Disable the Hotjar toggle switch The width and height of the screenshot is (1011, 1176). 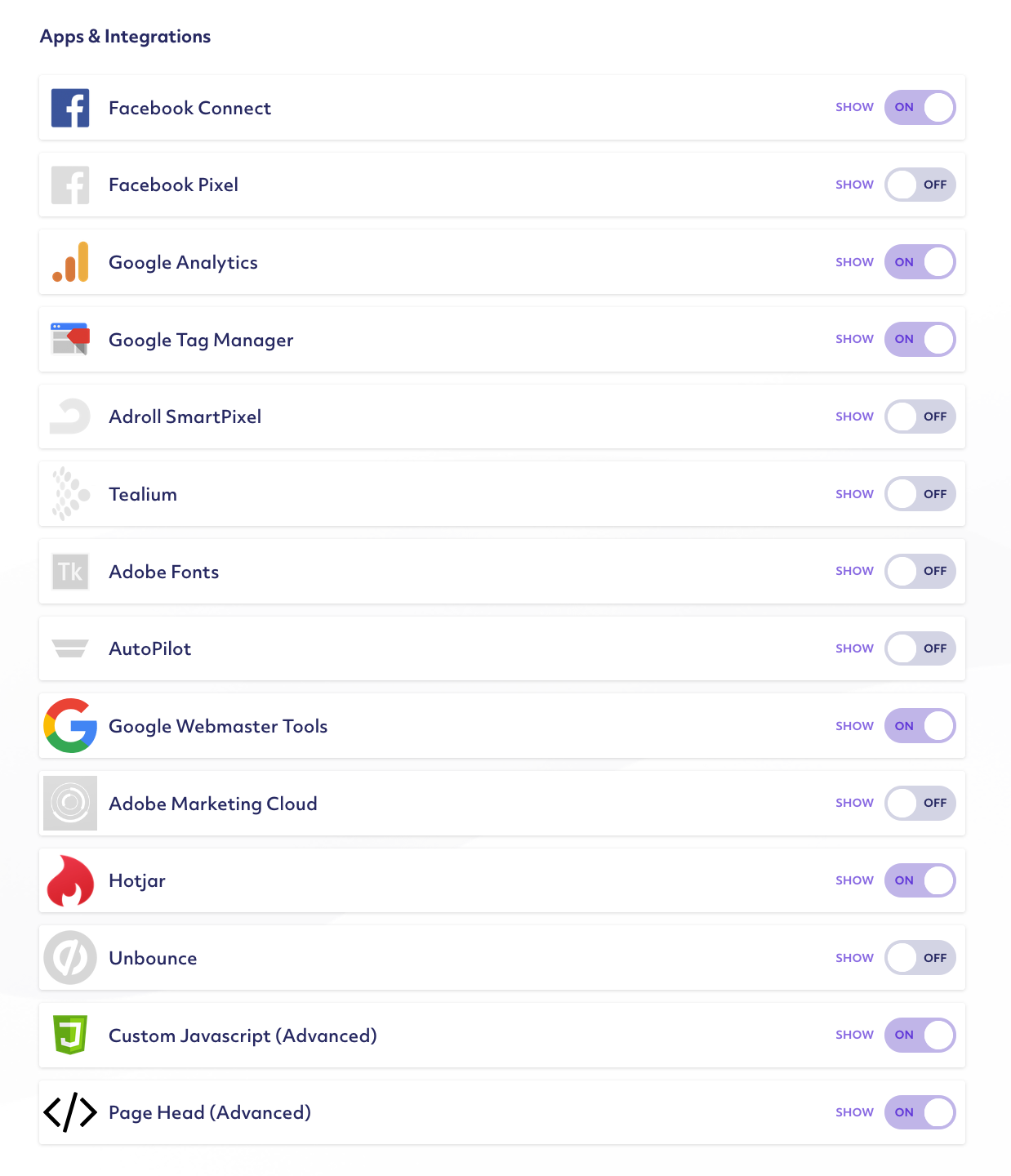pyautogui.click(x=920, y=880)
